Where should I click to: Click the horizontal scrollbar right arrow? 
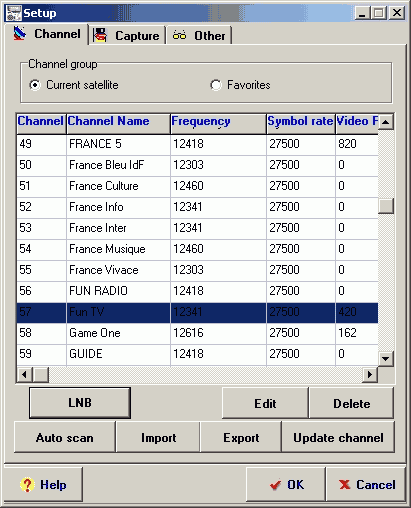point(370,375)
